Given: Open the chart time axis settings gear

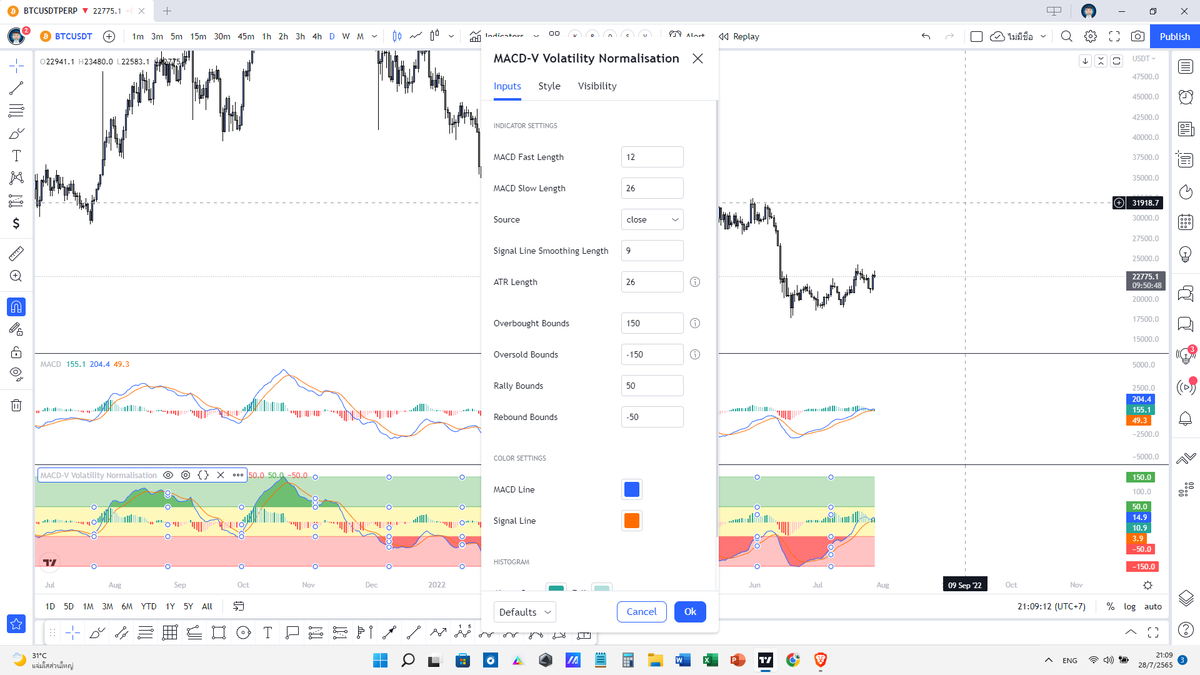Looking at the screenshot, I should (x=1147, y=585).
